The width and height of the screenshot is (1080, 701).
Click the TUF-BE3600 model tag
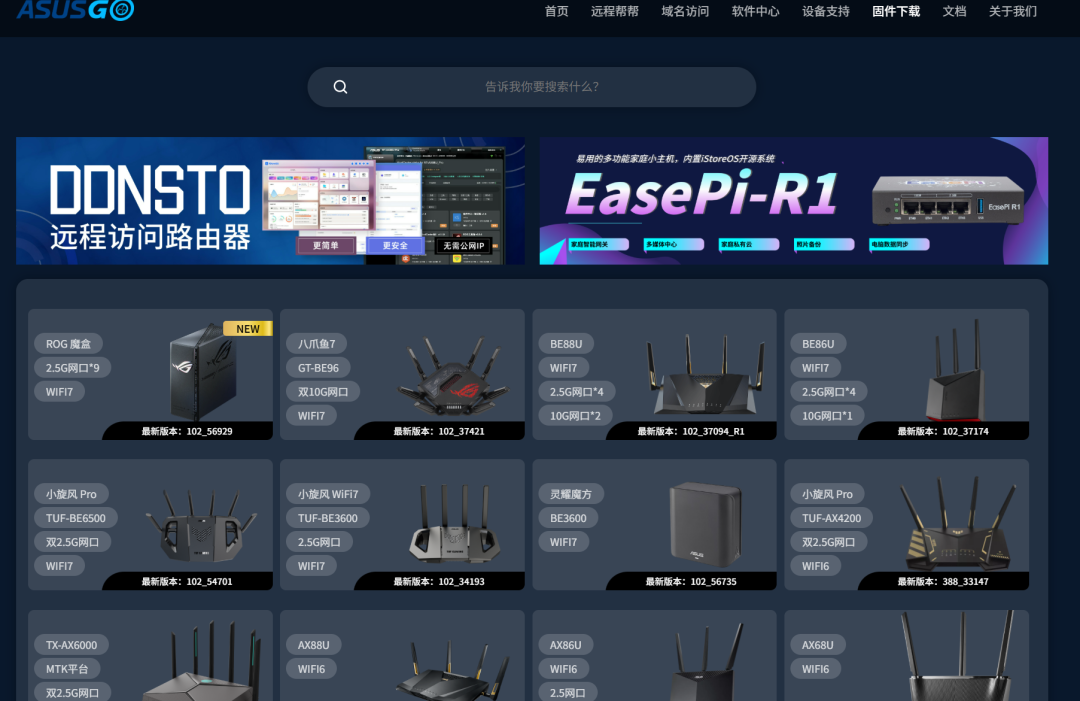point(328,518)
